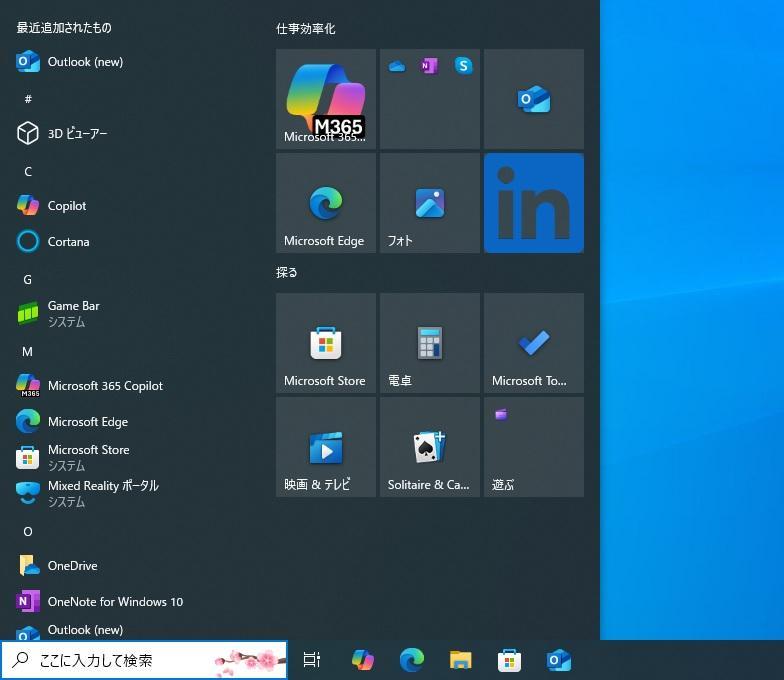Click the OneDrive icon in the folder tile
Viewport: 784px width, 680px height.
coord(397,66)
